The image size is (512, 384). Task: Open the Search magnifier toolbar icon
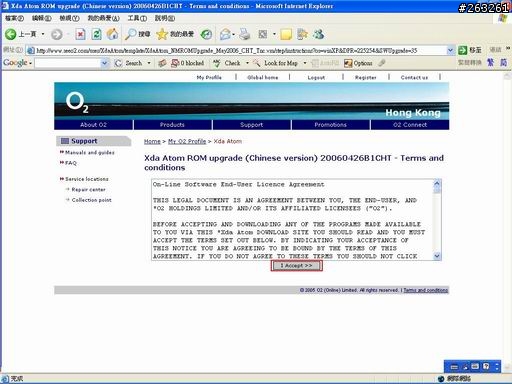pyautogui.click(x=130, y=34)
